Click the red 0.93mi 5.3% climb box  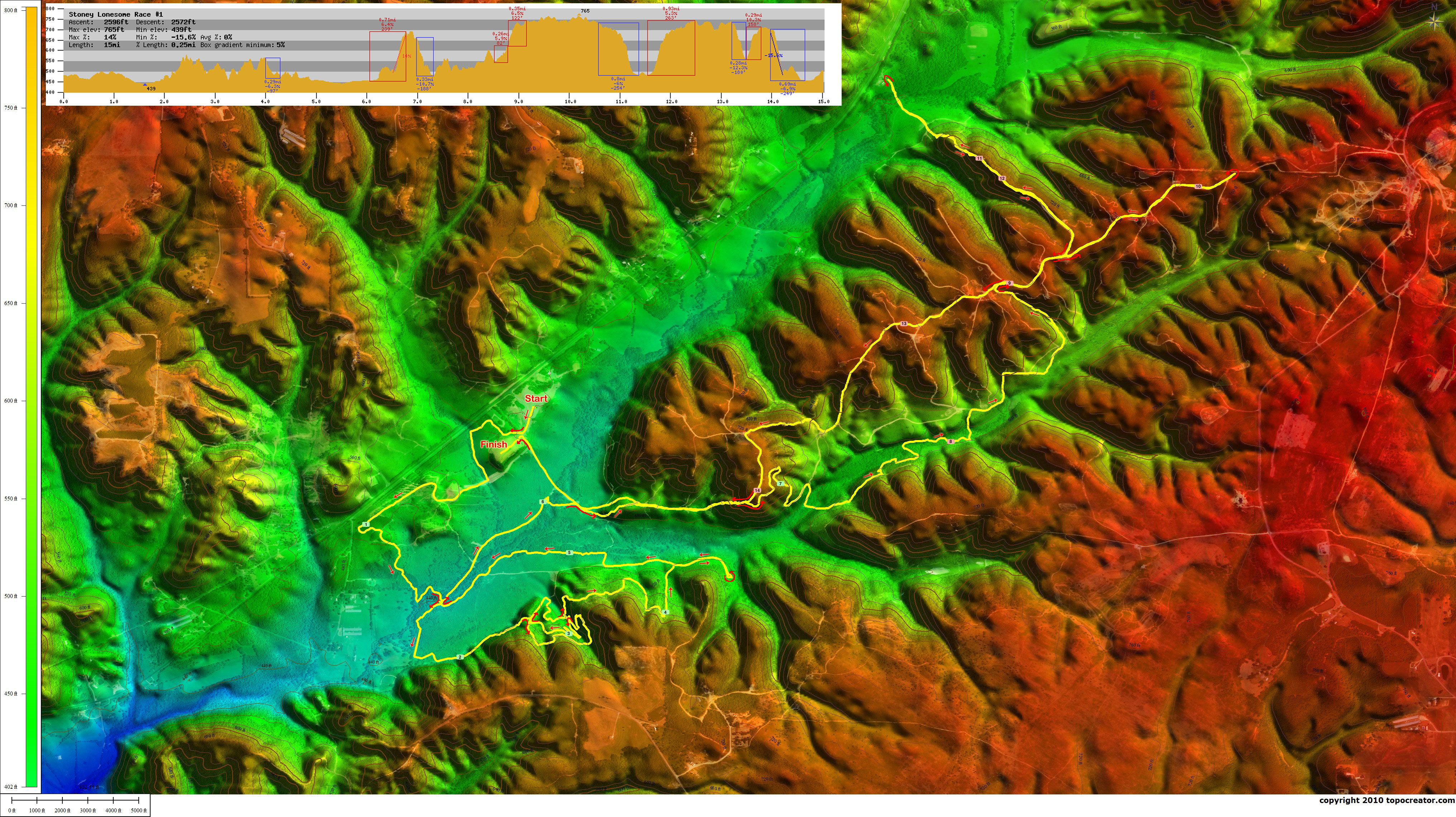pos(671,48)
